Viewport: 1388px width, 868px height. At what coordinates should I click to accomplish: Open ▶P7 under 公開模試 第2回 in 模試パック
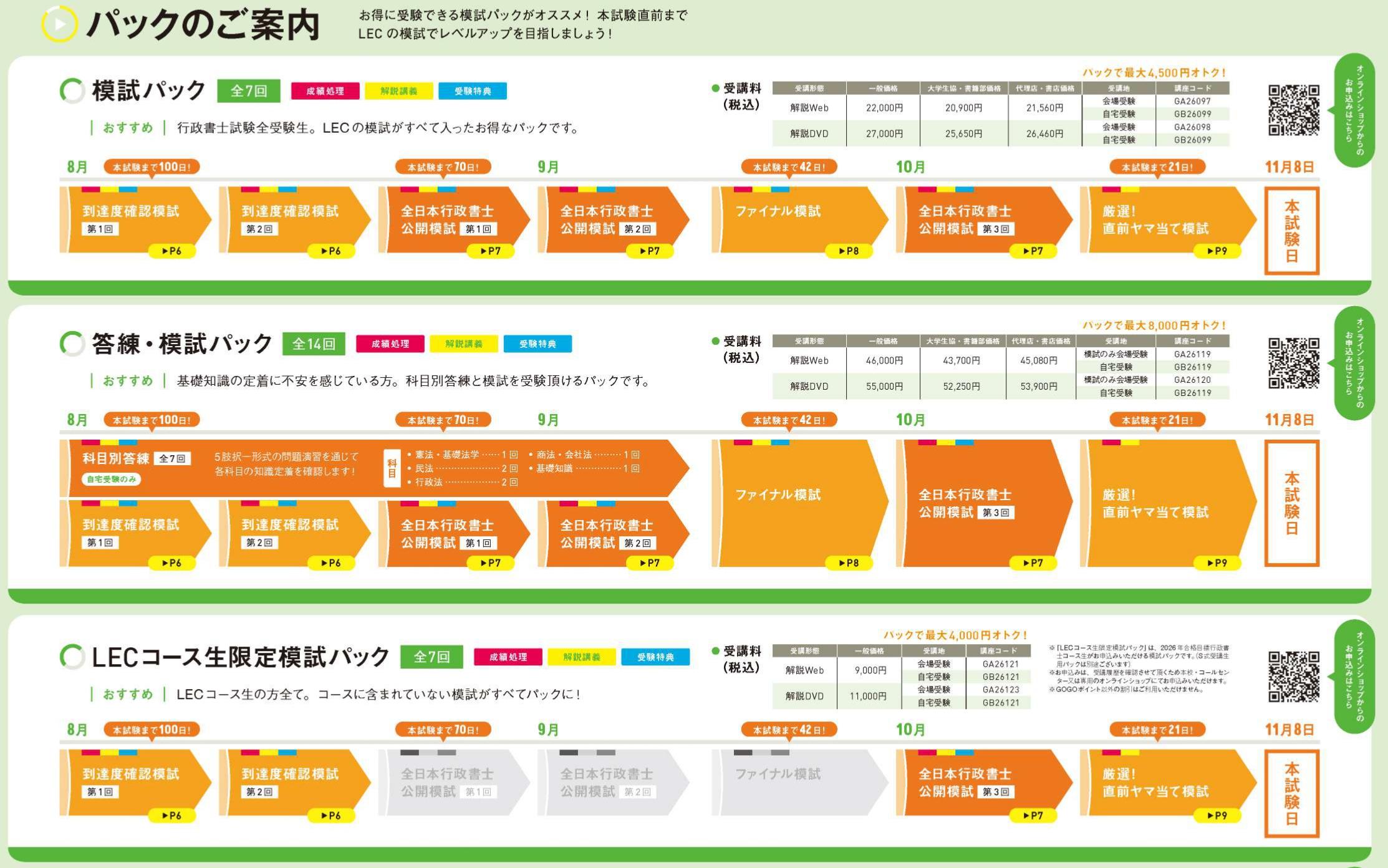click(650, 251)
